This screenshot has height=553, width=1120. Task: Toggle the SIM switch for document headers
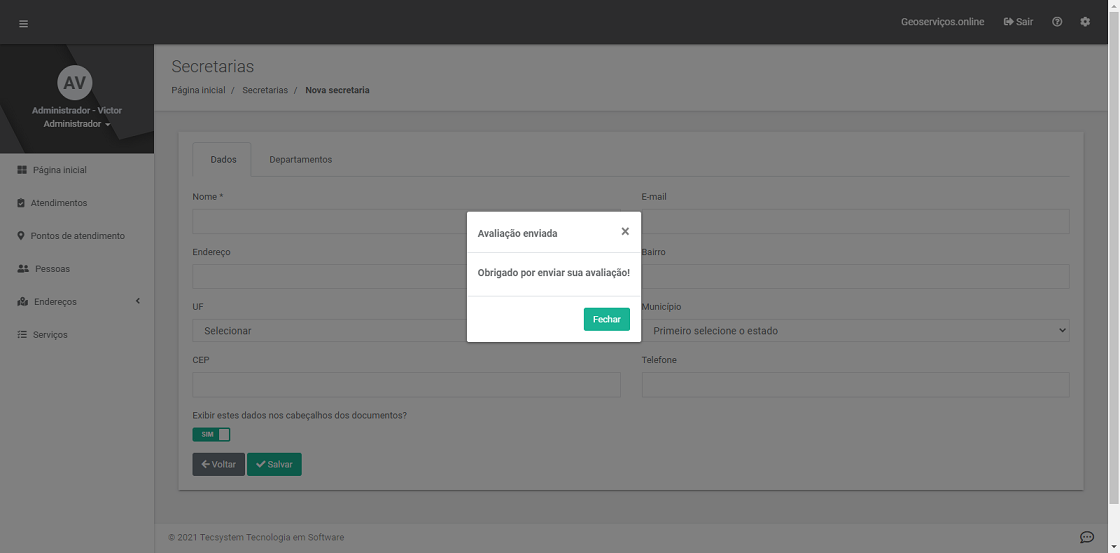click(211, 434)
